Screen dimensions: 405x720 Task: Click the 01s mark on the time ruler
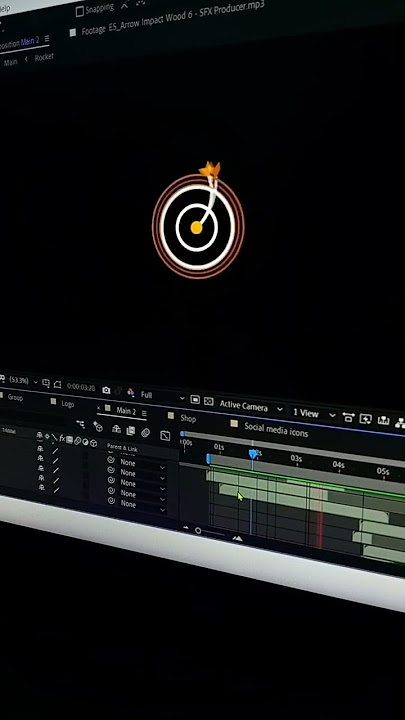click(x=219, y=447)
